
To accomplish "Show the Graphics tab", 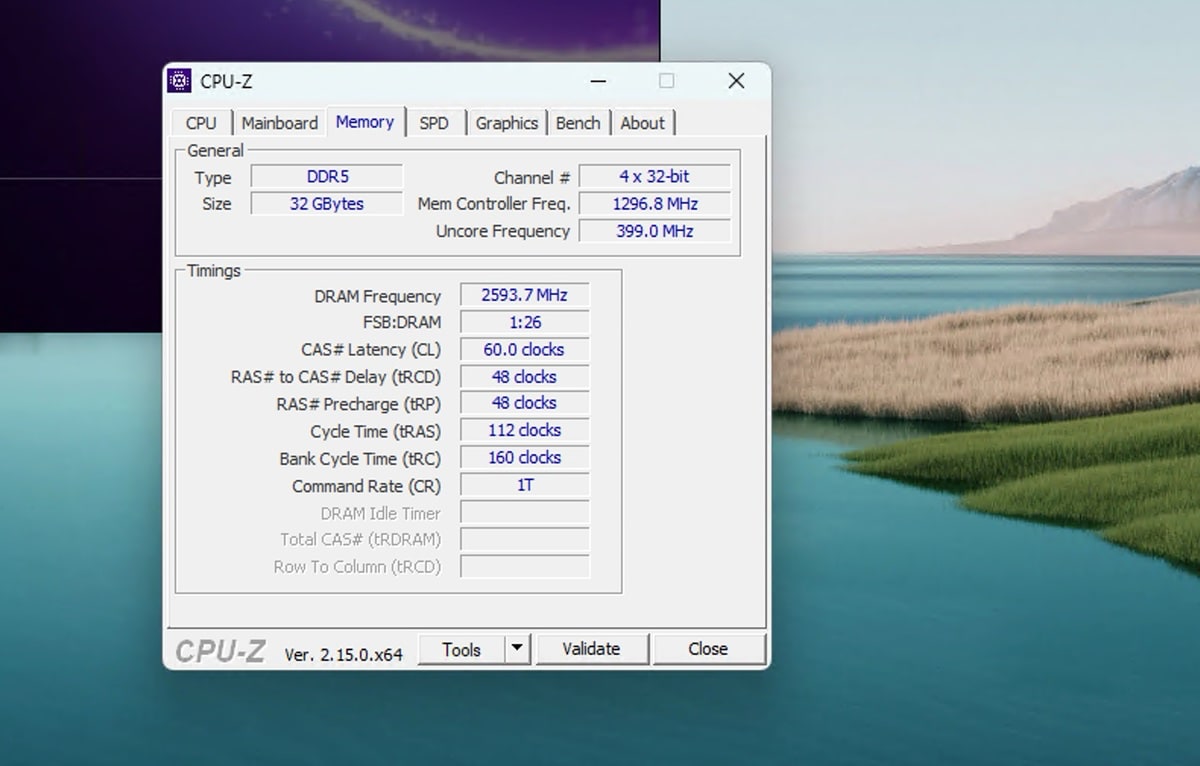I will [506, 123].
